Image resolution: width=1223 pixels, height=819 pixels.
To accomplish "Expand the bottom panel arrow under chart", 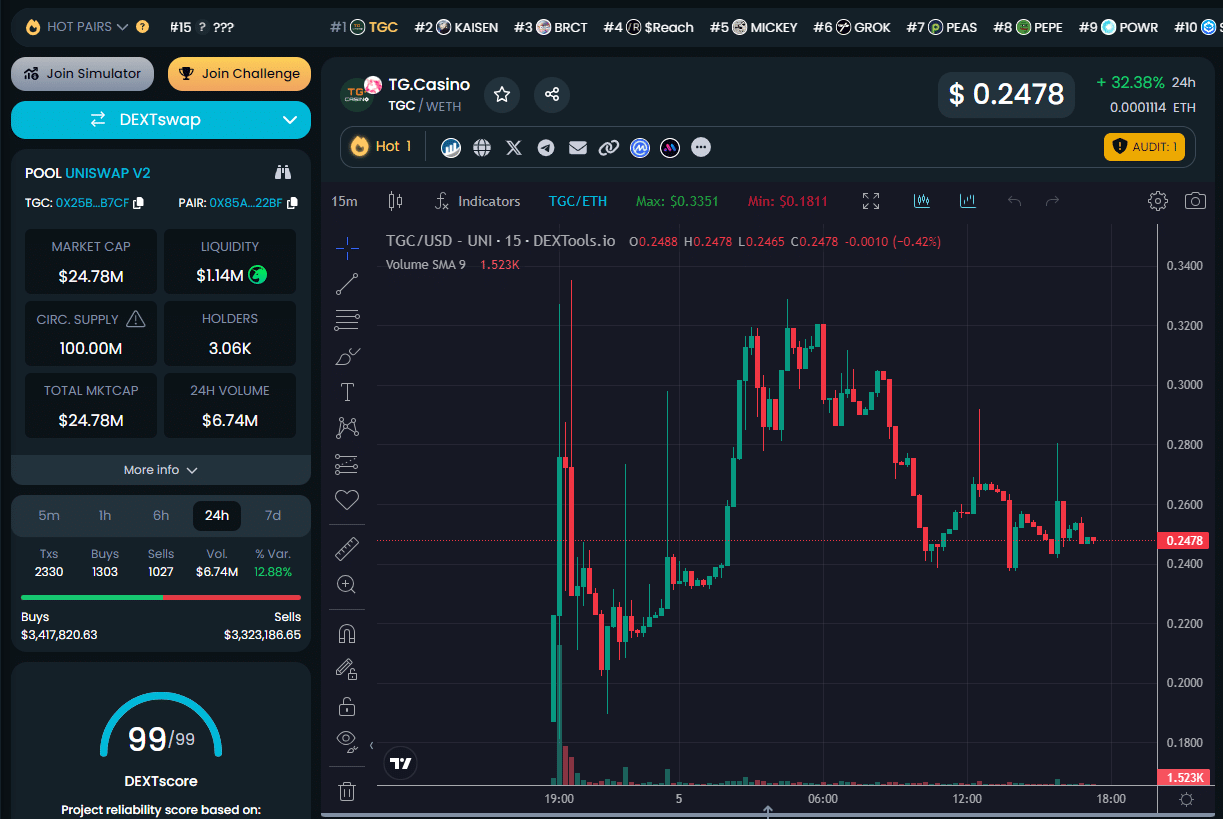I will click(x=768, y=810).
